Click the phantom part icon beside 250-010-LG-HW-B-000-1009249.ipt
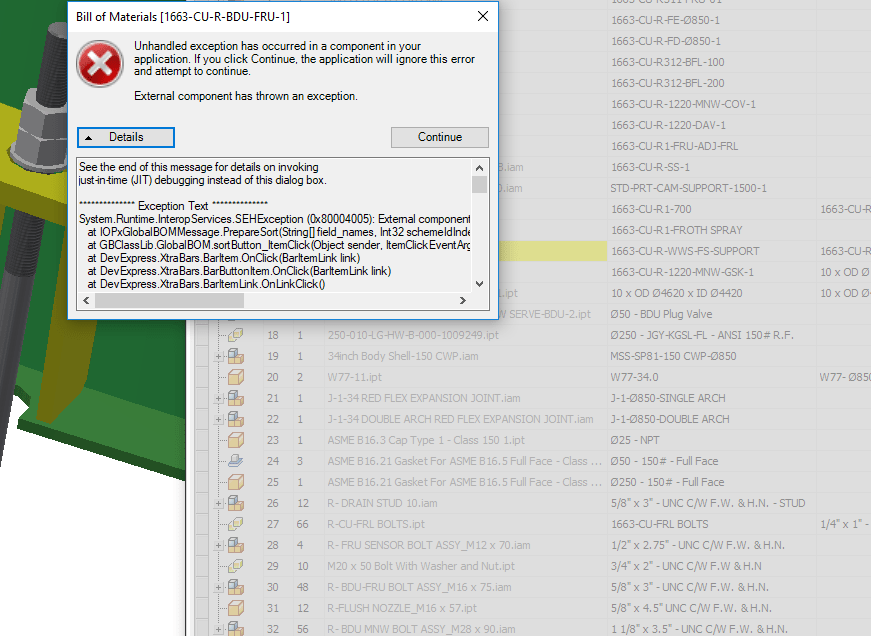This screenshot has height=636, width=871. (235, 335)
